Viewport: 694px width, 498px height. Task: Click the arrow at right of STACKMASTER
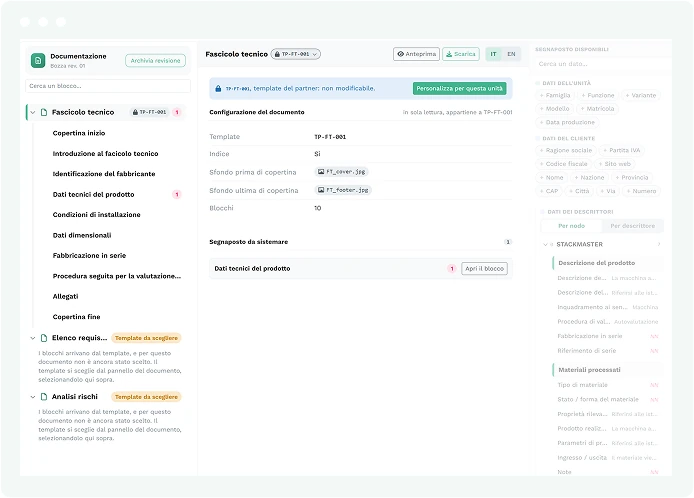[659, 244]
